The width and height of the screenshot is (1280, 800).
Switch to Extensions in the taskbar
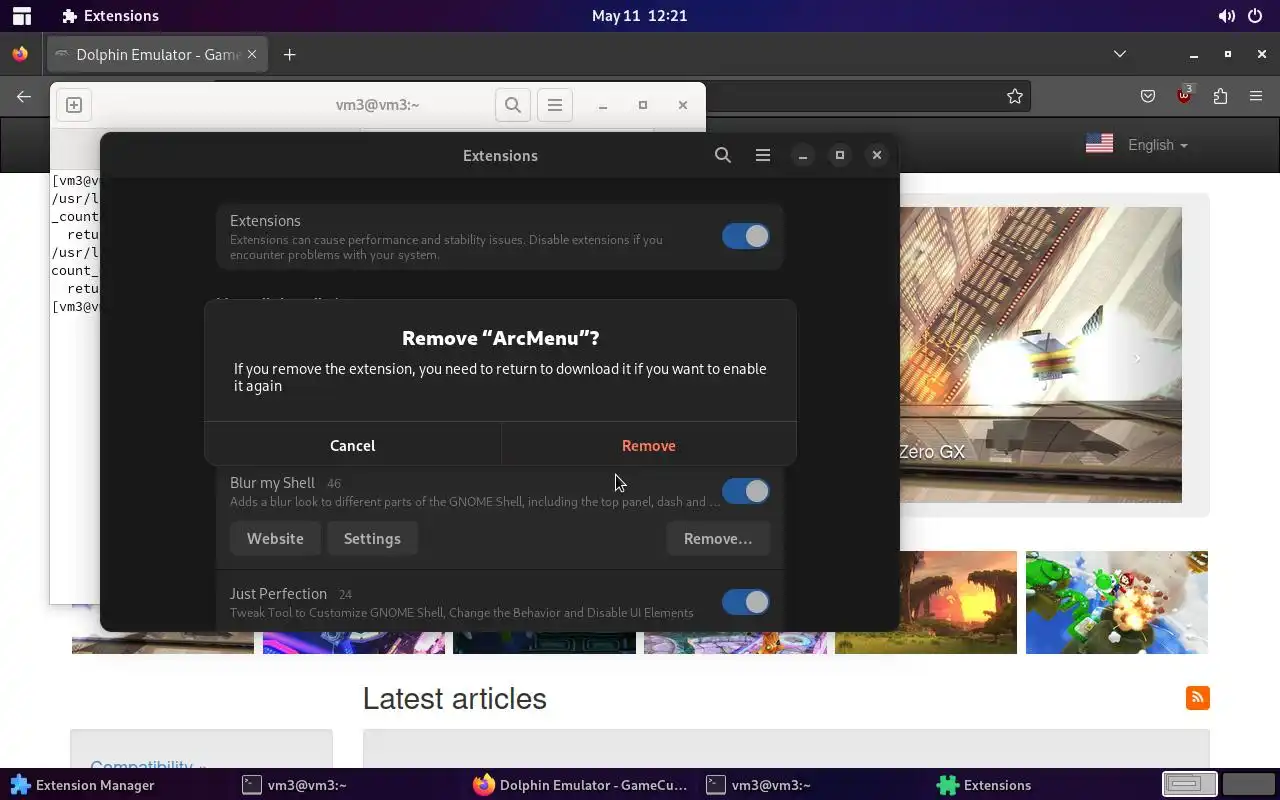pos(984,785)
